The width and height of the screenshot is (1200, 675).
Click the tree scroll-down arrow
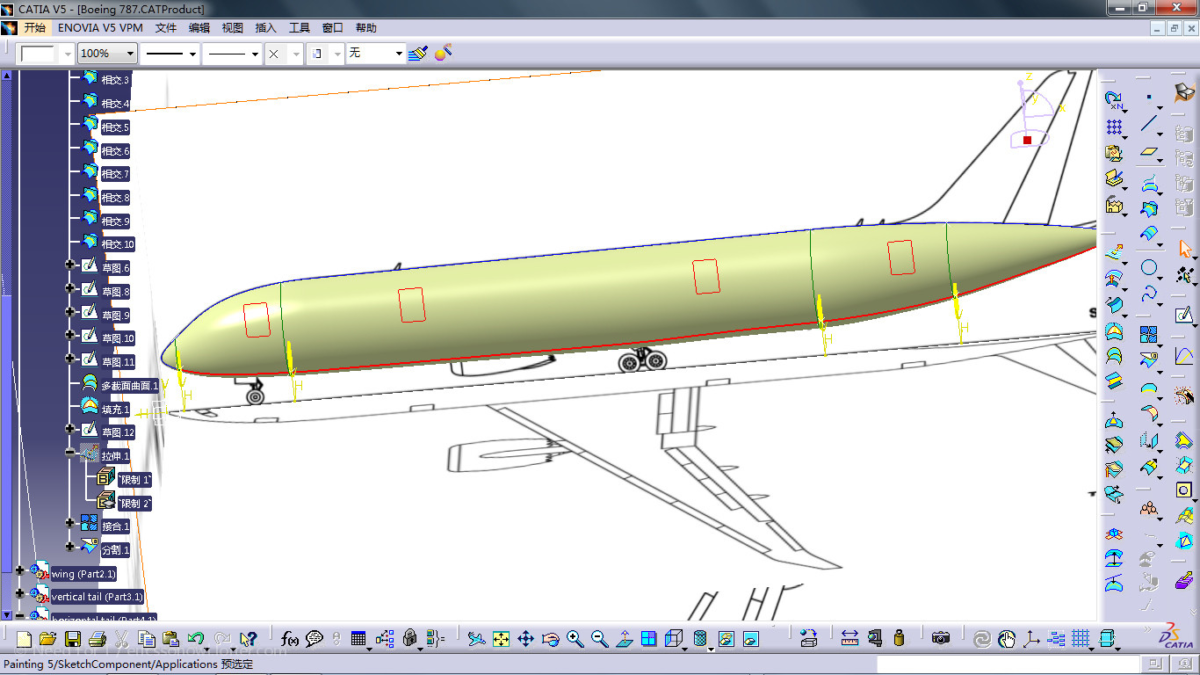pos(7,613)
